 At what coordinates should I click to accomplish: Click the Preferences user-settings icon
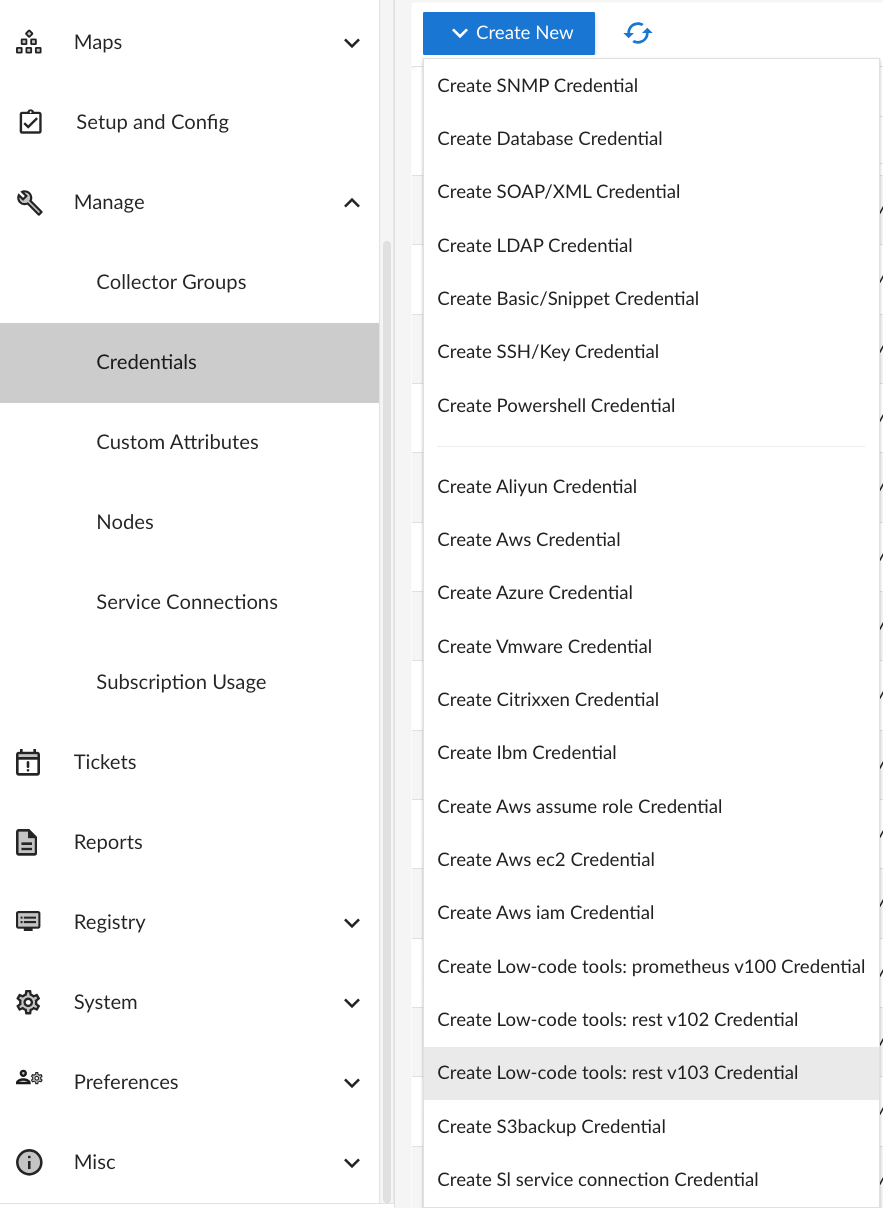click(29, 1079)
